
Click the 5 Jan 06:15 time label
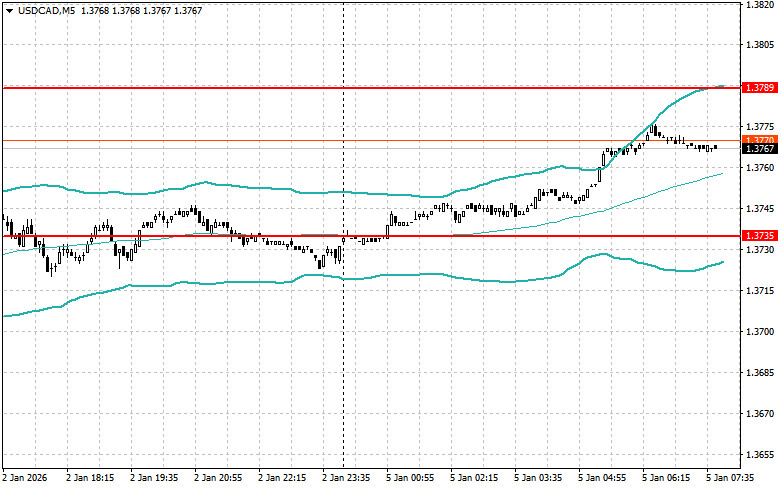tap(666, 478)
